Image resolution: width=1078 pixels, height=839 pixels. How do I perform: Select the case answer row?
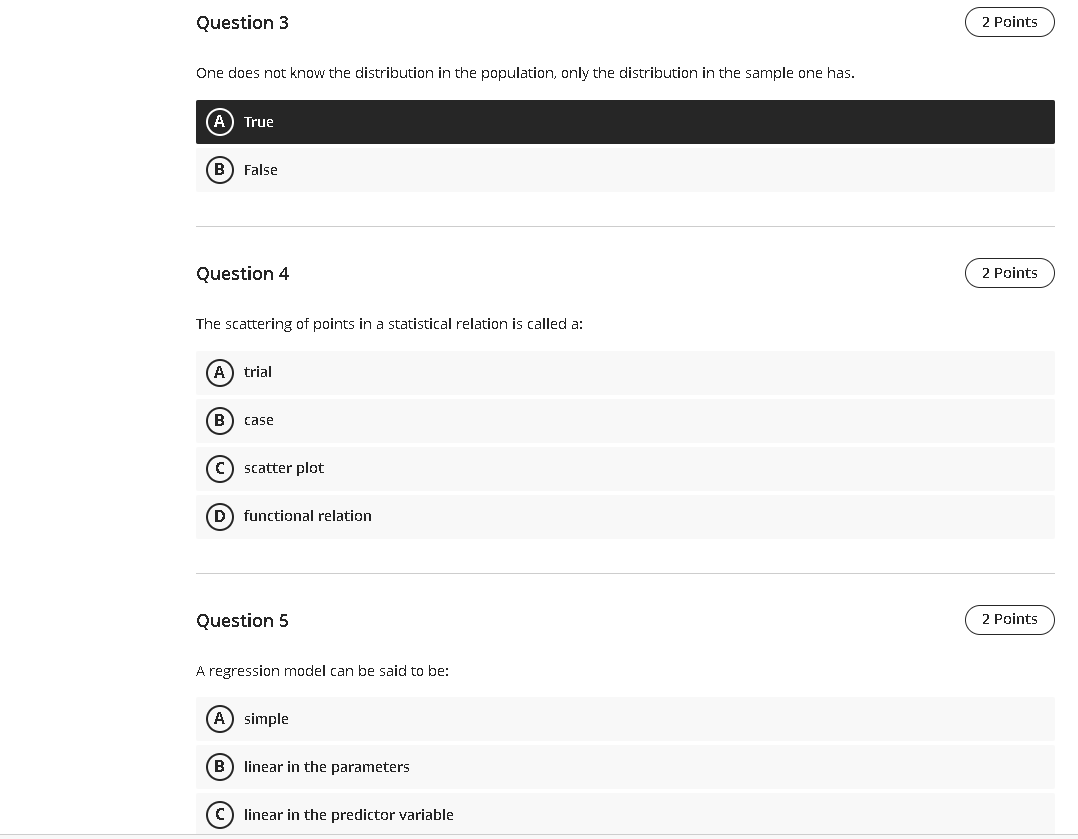coord(600,420)
